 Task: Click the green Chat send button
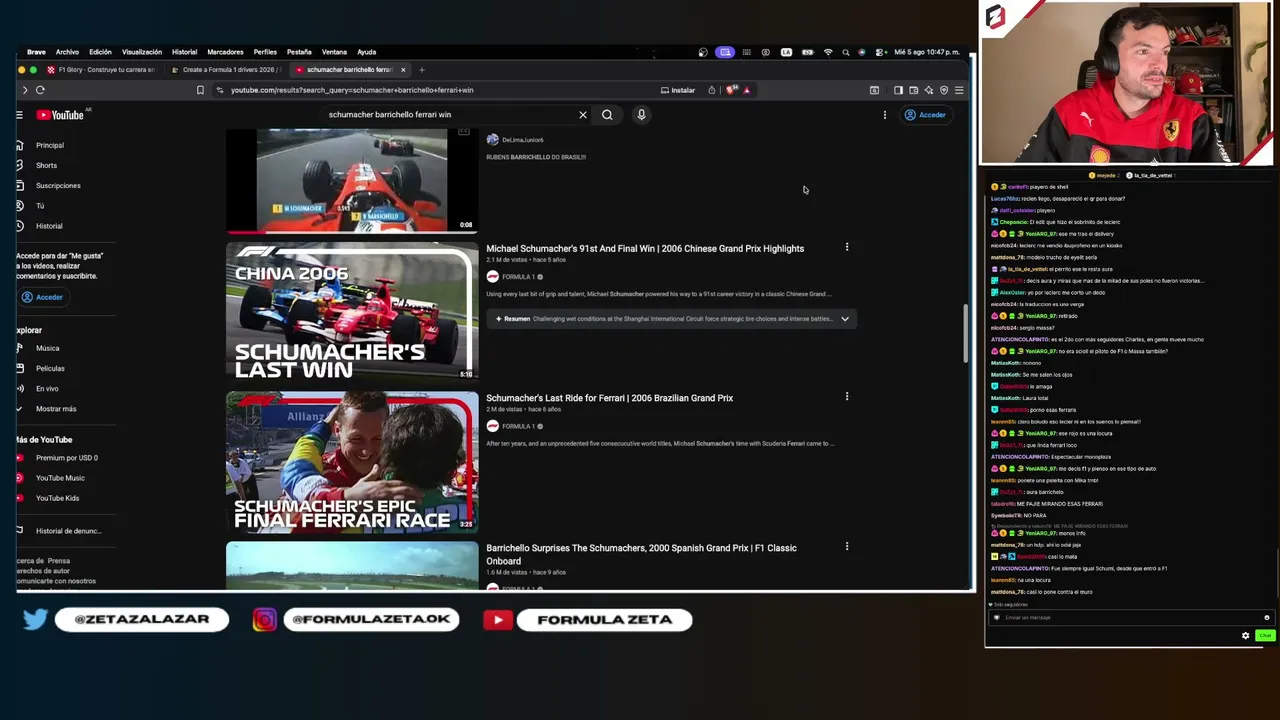click(x=1265, y=636)
